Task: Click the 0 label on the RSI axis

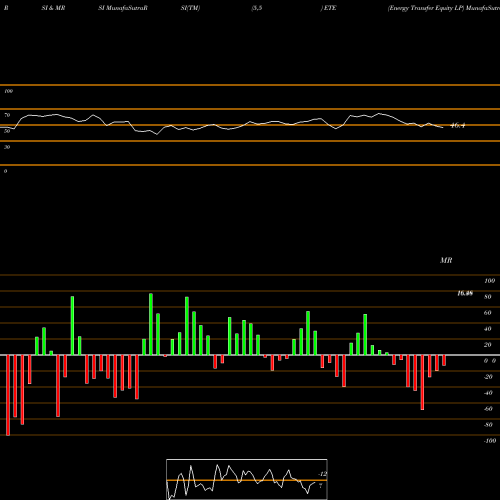Action: pos(5,171)
